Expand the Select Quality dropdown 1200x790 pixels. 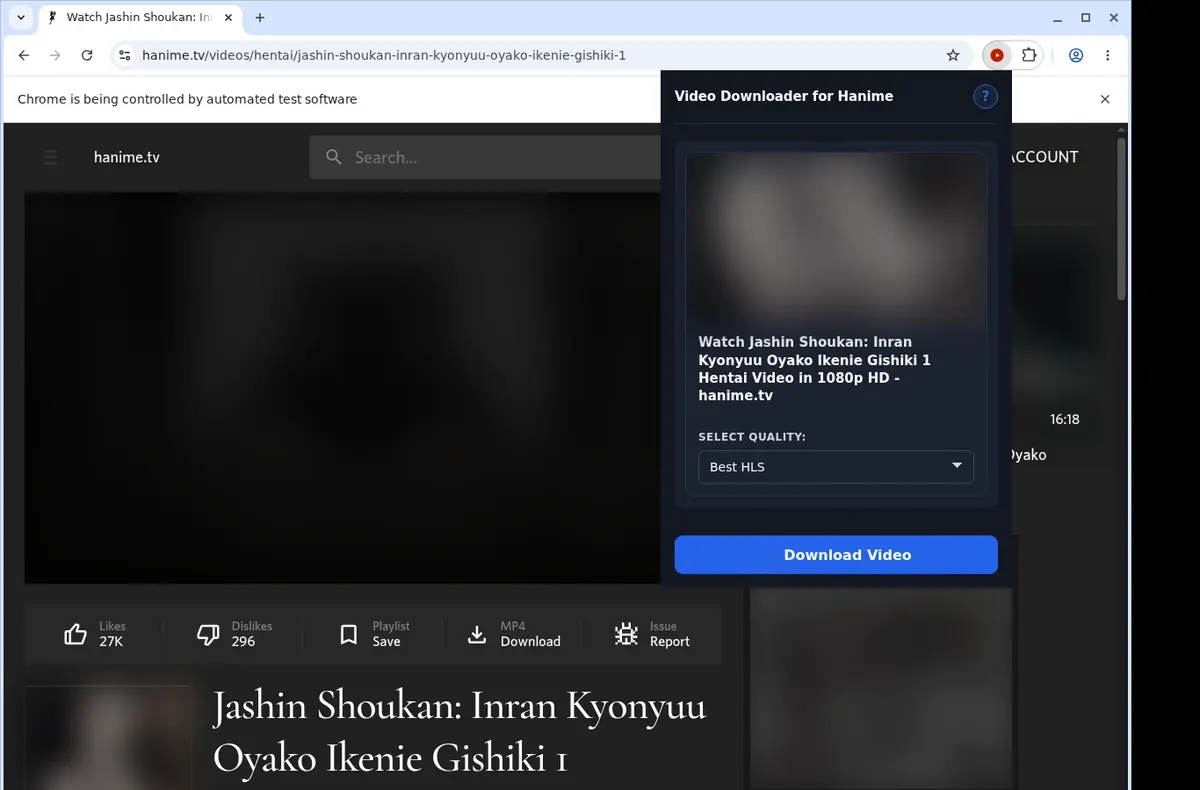(x=836, y=467)
